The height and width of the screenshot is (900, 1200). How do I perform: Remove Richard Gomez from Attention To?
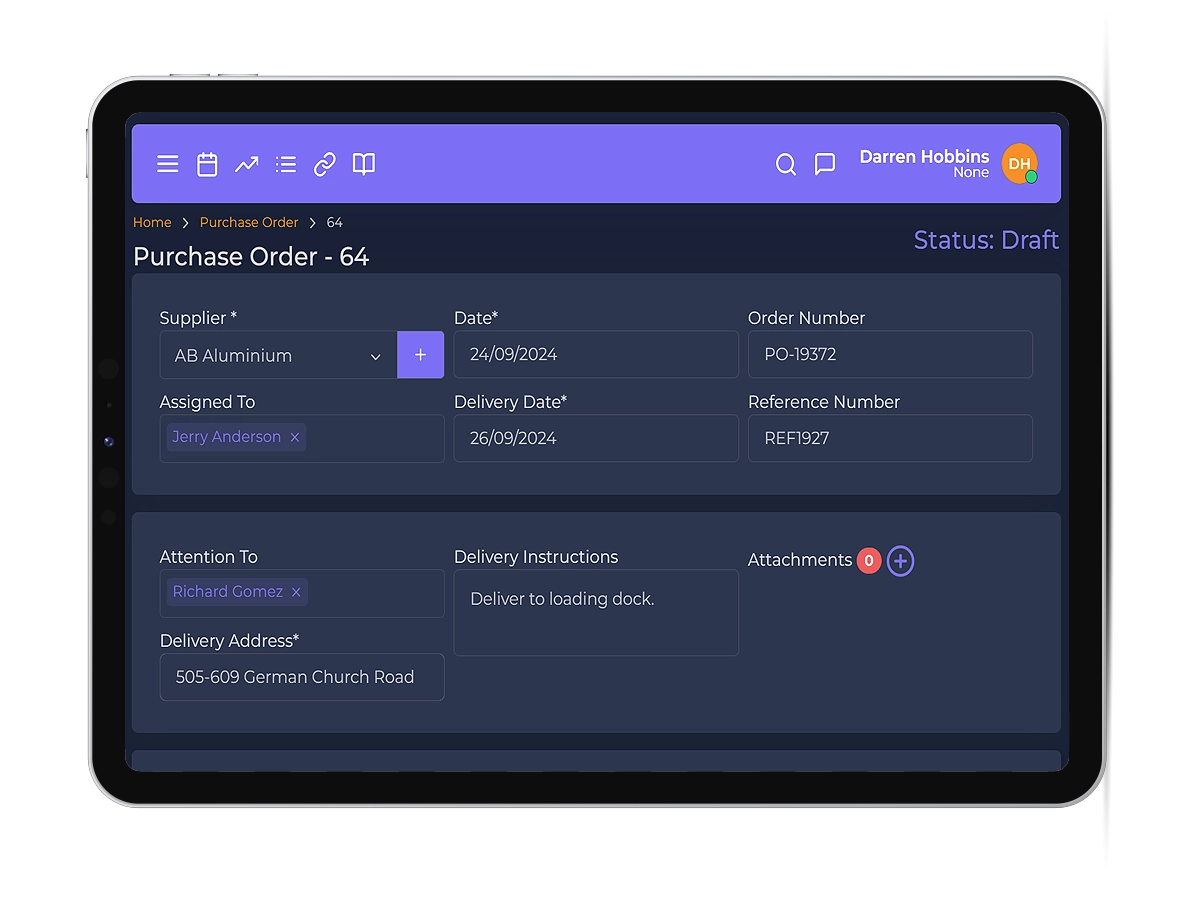coord(296,592)
